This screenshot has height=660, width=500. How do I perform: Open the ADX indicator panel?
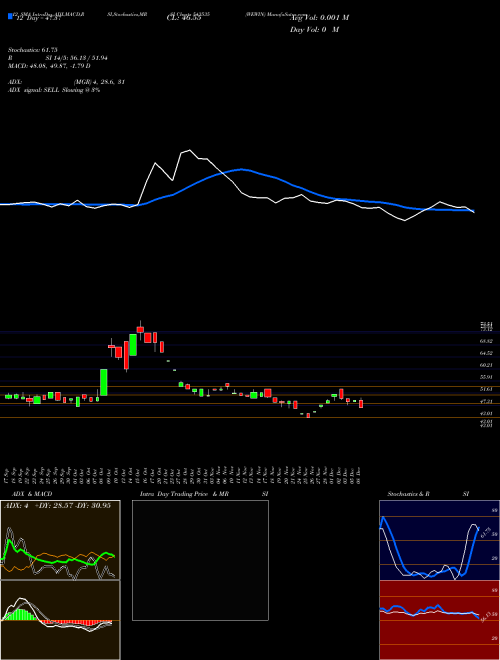pyautogui.click(x=60, y=540)
